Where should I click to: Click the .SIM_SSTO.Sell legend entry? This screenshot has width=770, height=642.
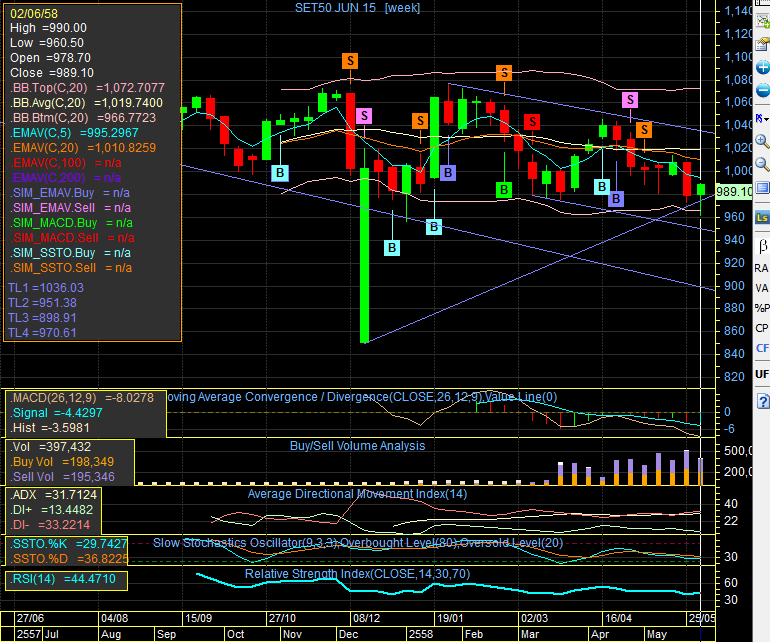click(71, 268)
